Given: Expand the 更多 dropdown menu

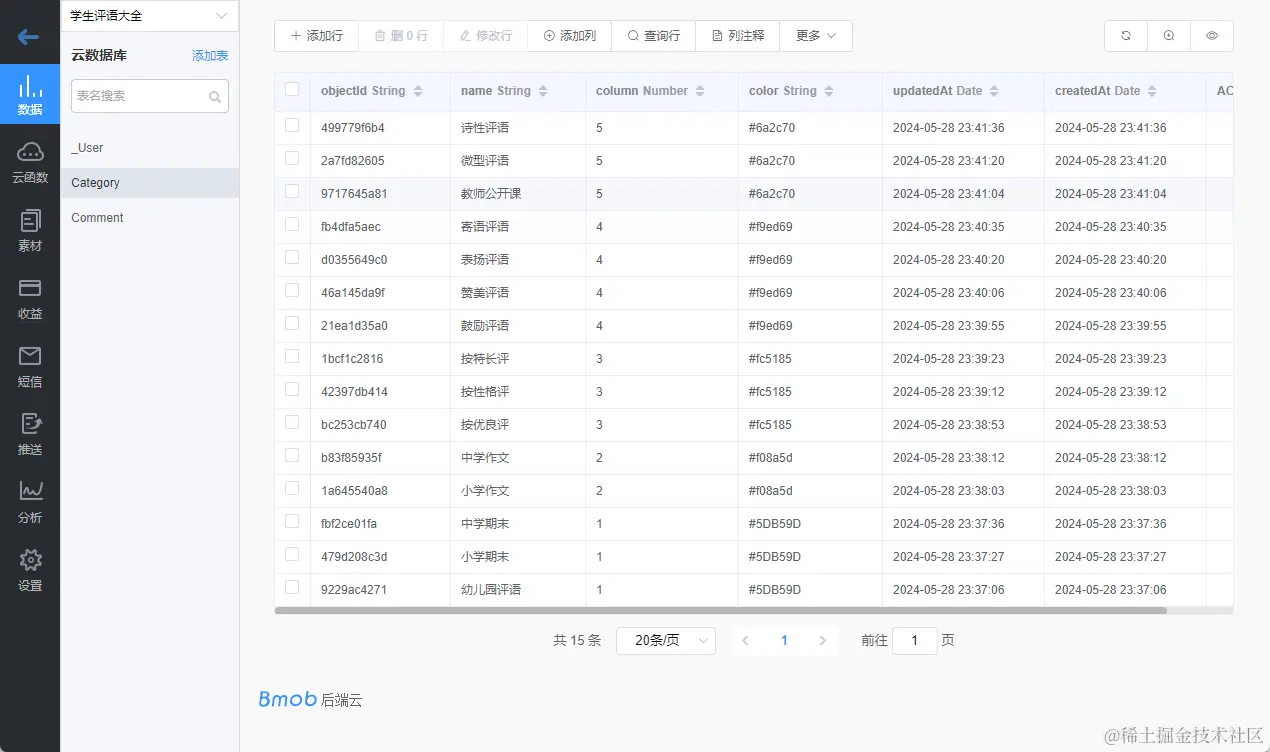Looking at the screenshot, I should coord(816,35).
